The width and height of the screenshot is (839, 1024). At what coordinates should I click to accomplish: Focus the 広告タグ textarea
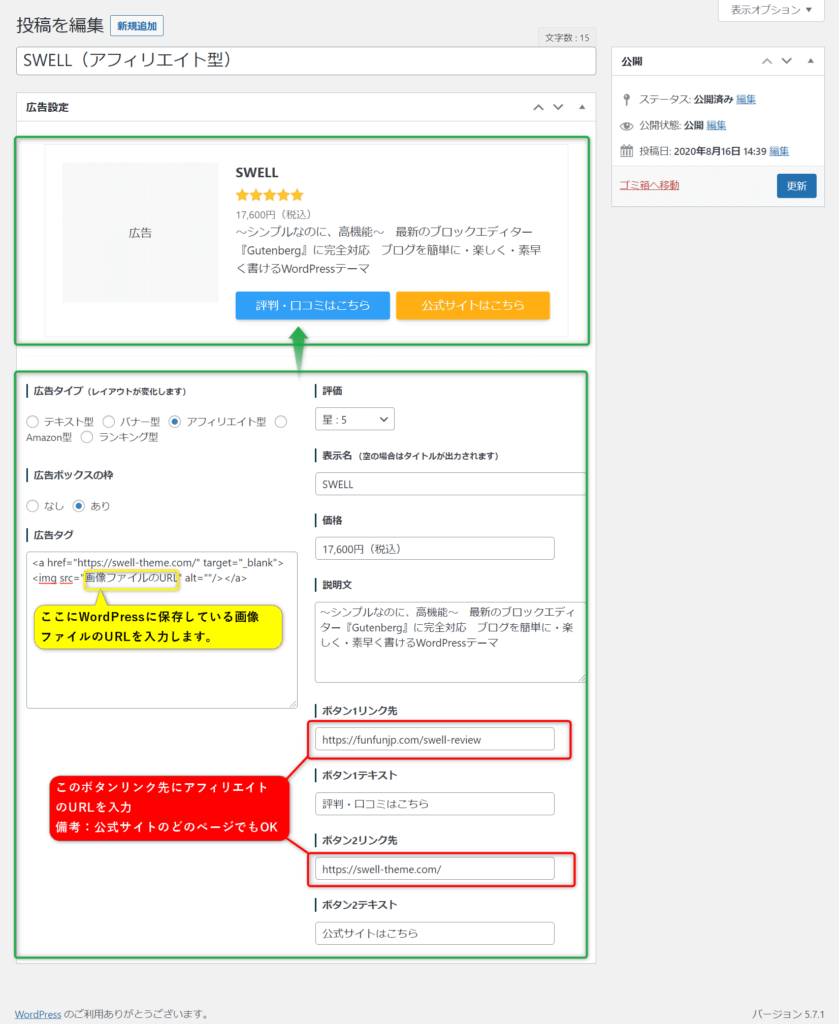162,630
